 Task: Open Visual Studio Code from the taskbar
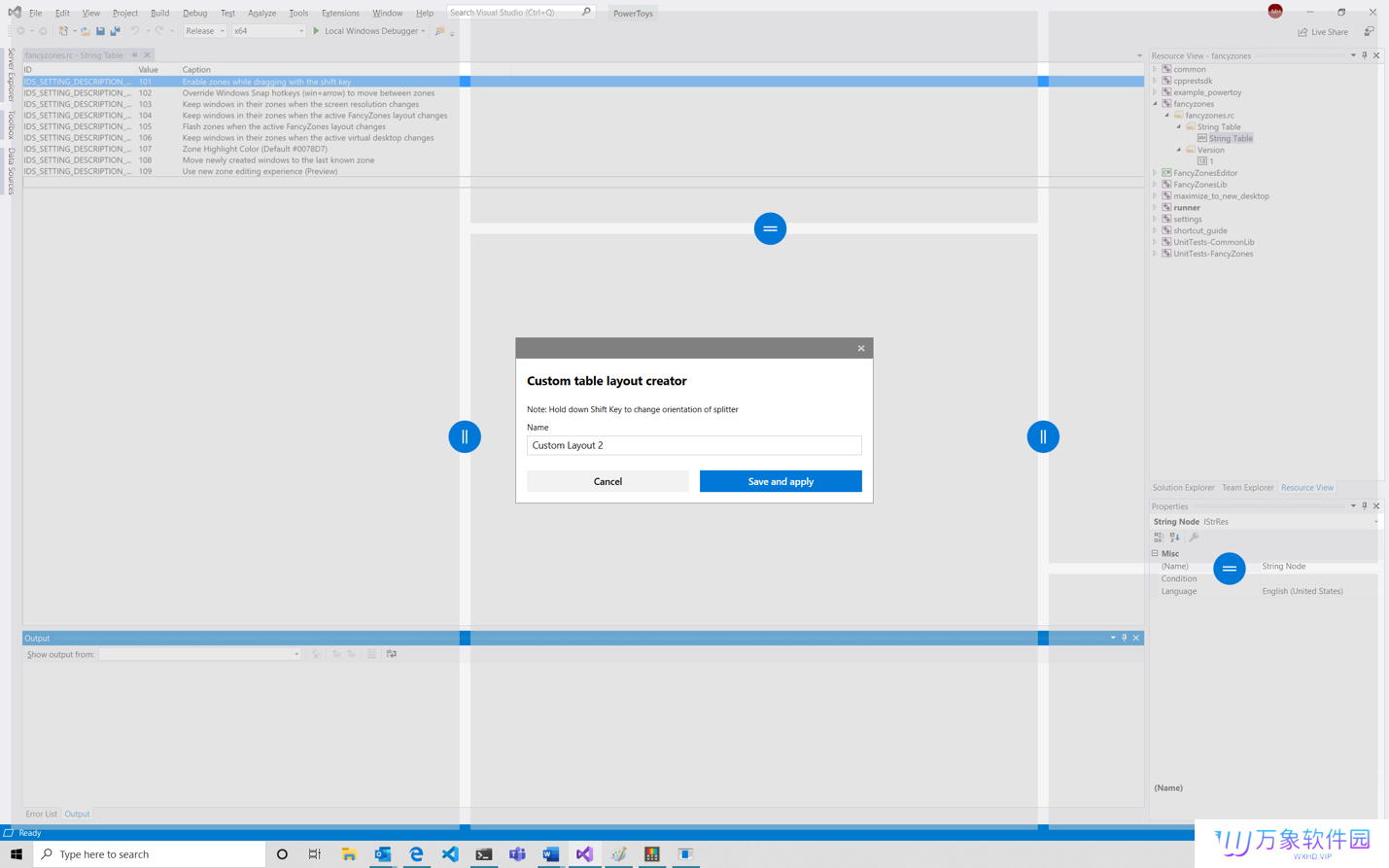tap(450, 854)
